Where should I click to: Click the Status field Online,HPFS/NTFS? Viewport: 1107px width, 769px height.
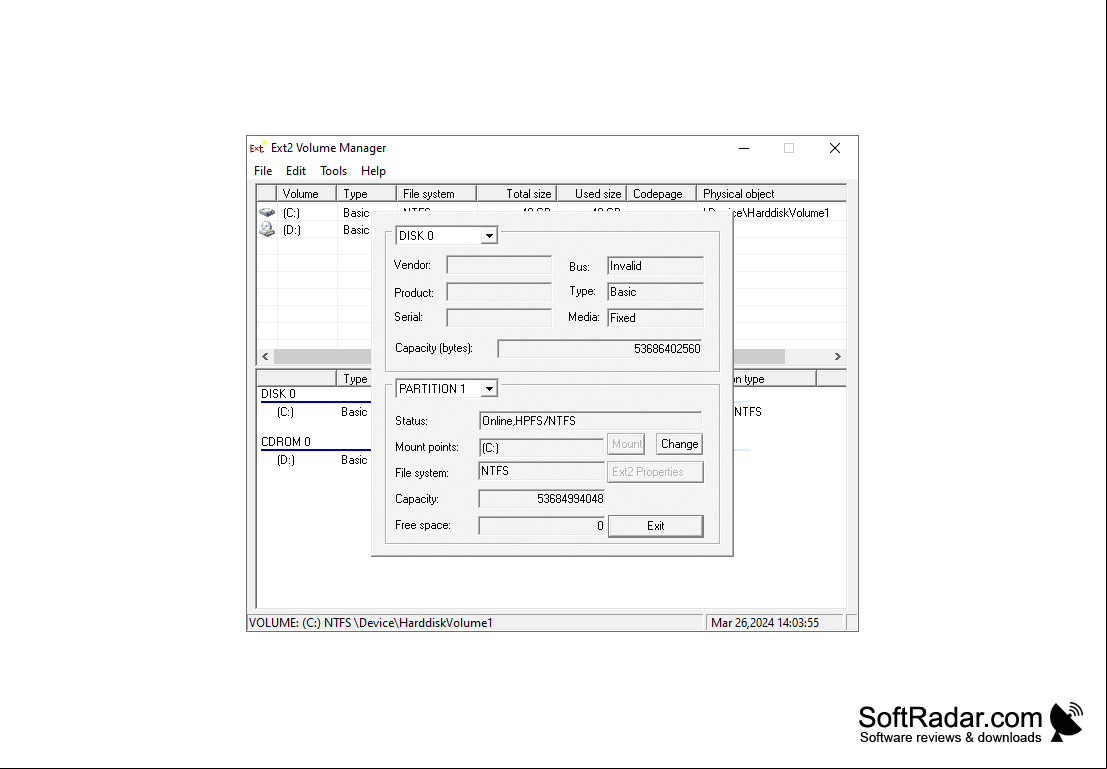[x=590, y=421]
